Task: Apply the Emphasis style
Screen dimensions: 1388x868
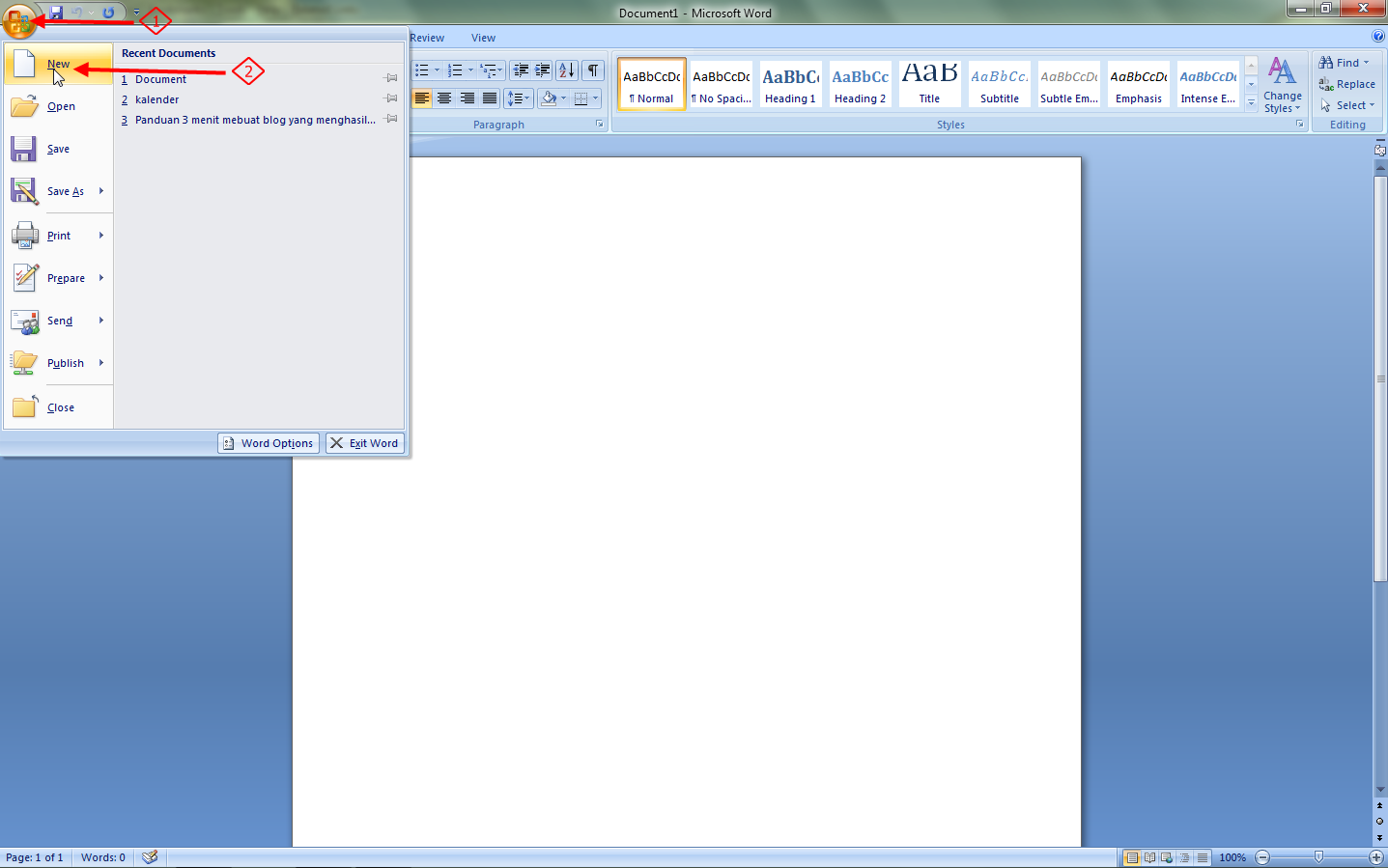Action: pos(1139,84)
